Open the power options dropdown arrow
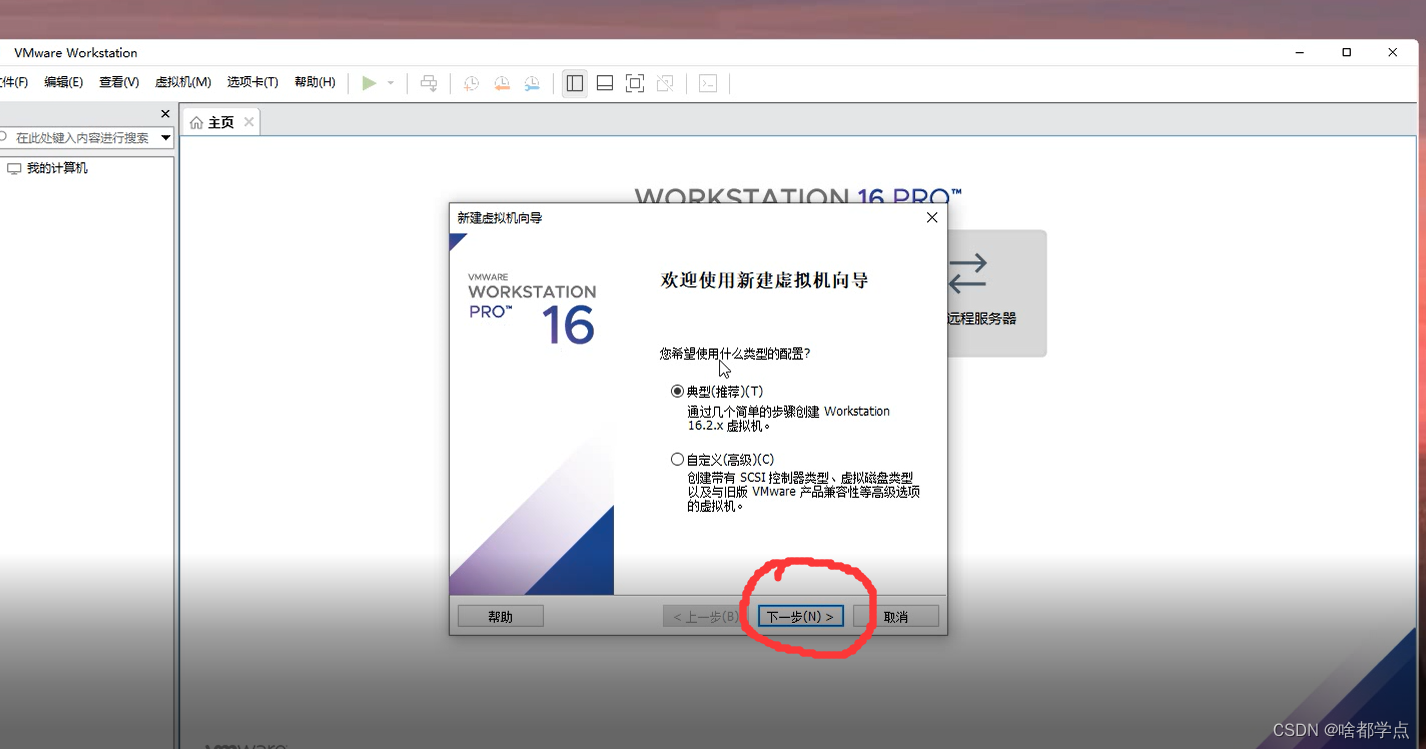This screenshot has width=1426, height=749. pos(391,83)
